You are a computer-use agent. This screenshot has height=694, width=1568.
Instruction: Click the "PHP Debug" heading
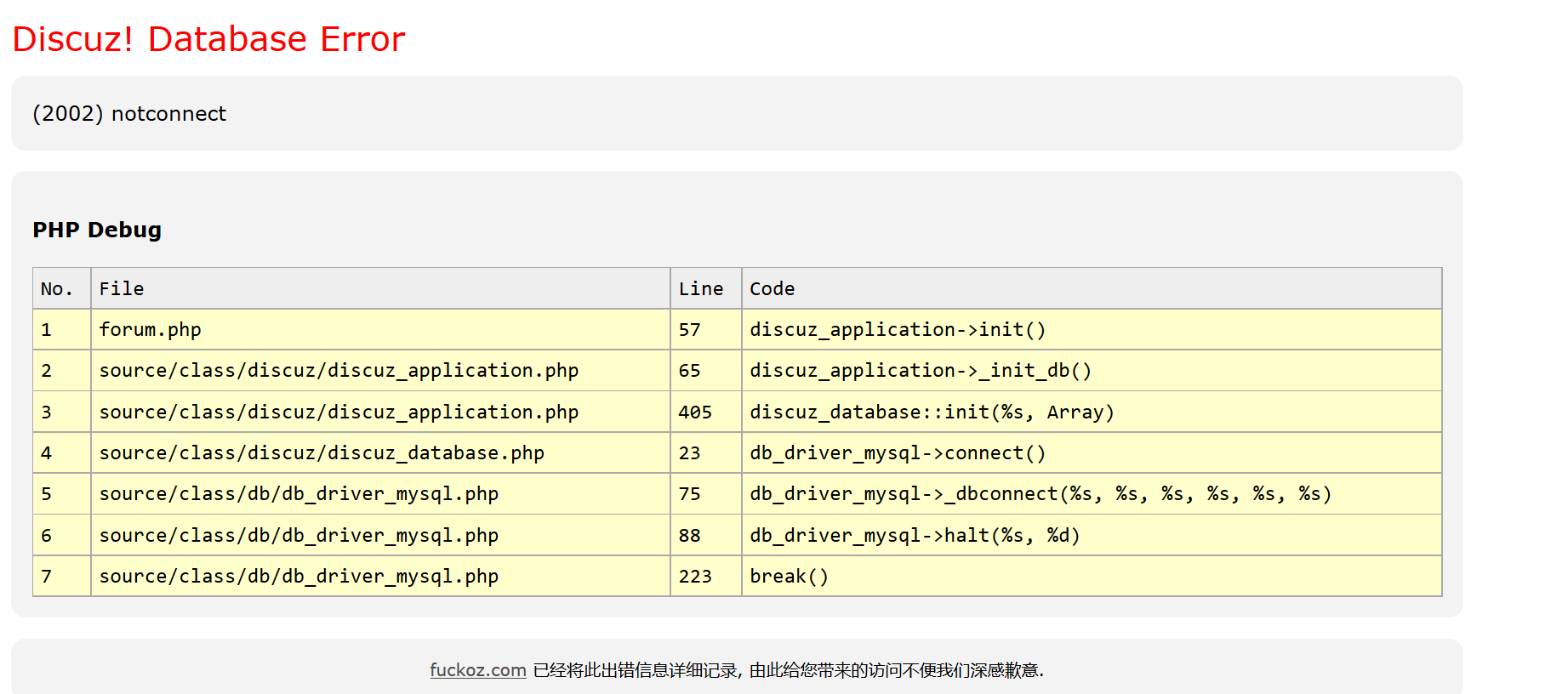[97, 230]
